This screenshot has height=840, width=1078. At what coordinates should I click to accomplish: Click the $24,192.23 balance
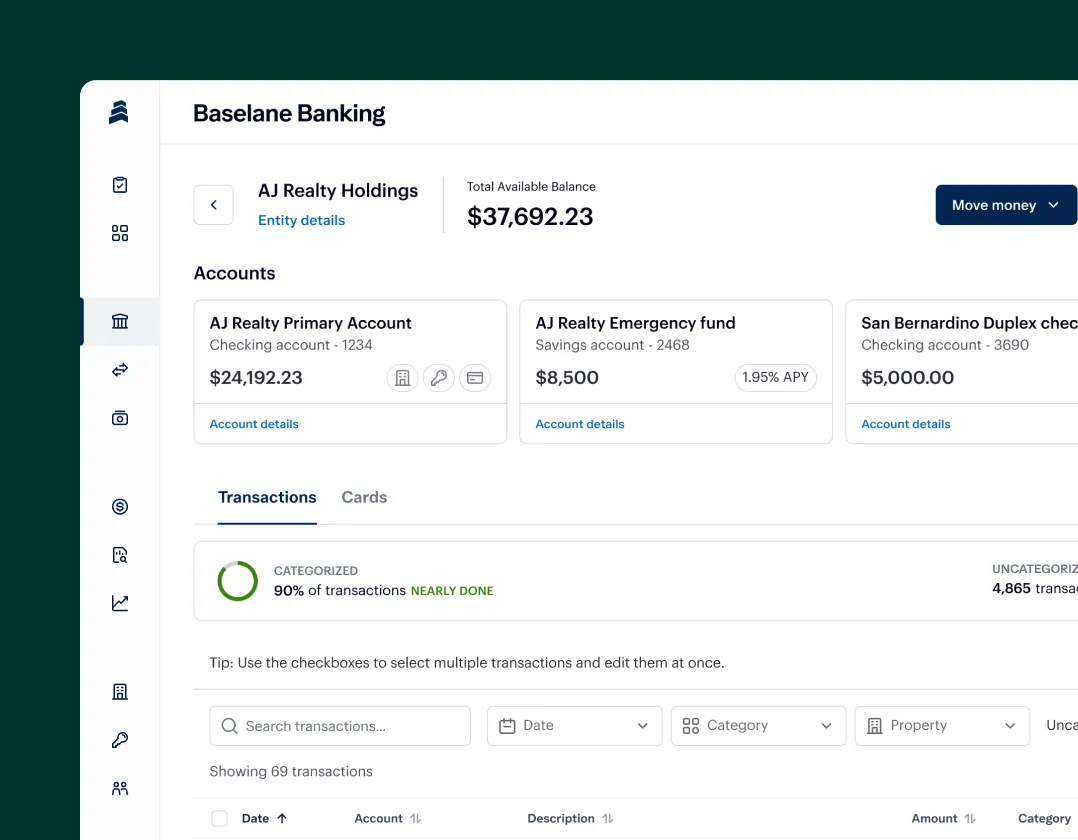click(256, 378)
